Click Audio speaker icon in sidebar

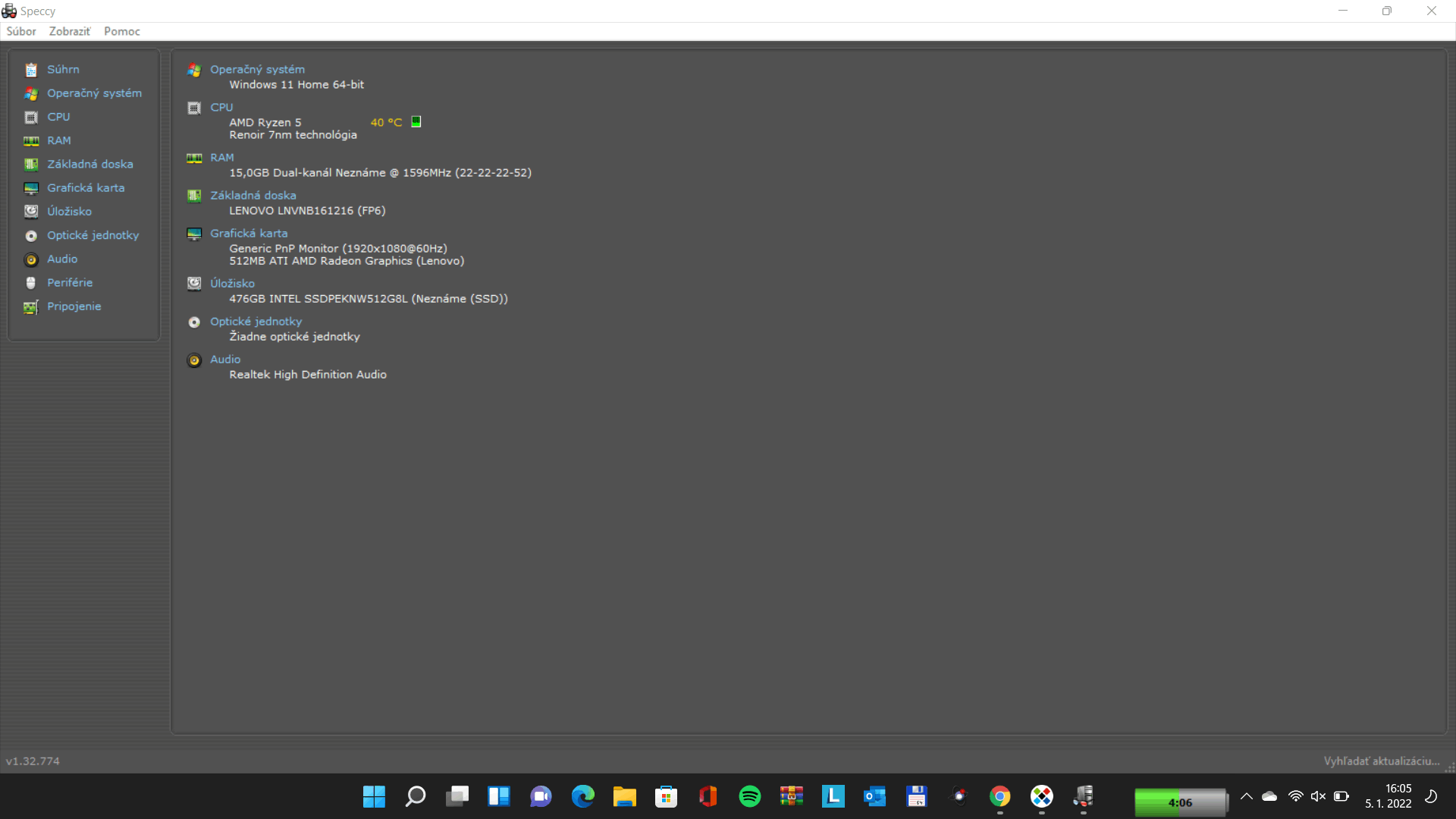coord(31,259)
